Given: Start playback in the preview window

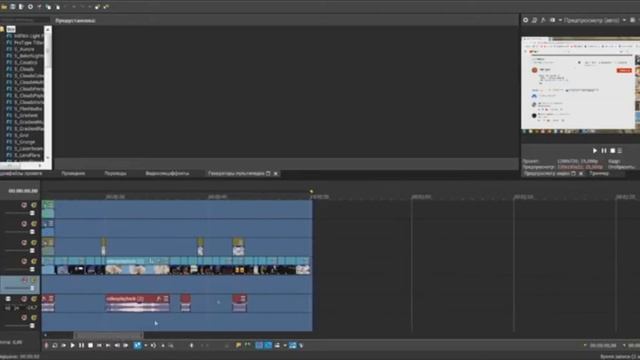Looking at the screenshot, I should pyautogui.click(x=595, y=151).
